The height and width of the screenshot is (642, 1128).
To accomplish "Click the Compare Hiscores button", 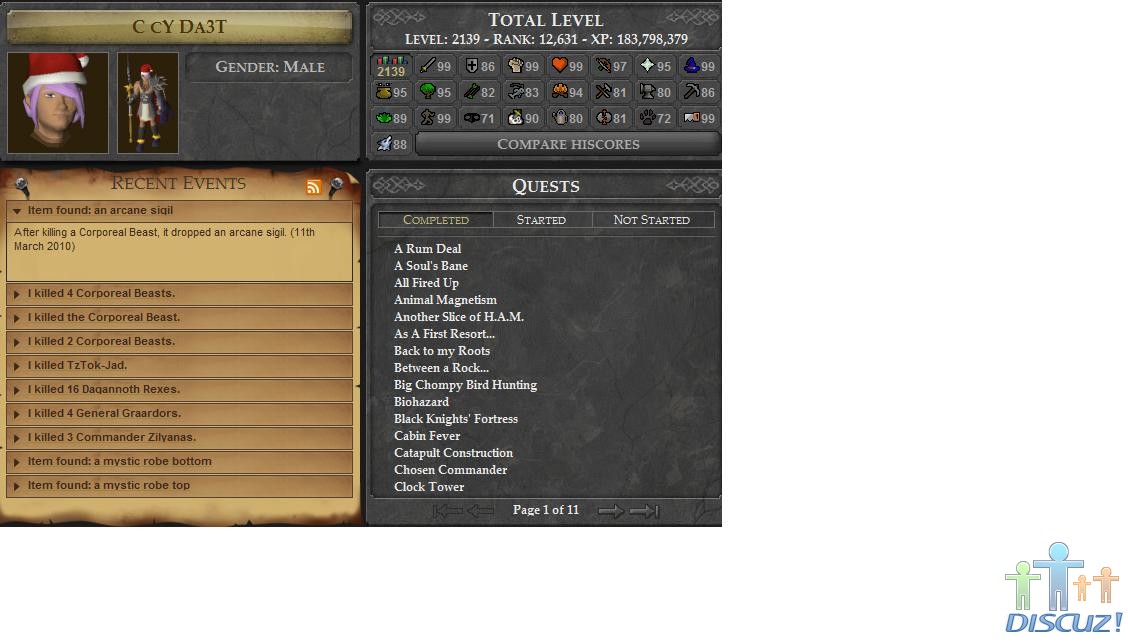I will click(x=568, y=145).
